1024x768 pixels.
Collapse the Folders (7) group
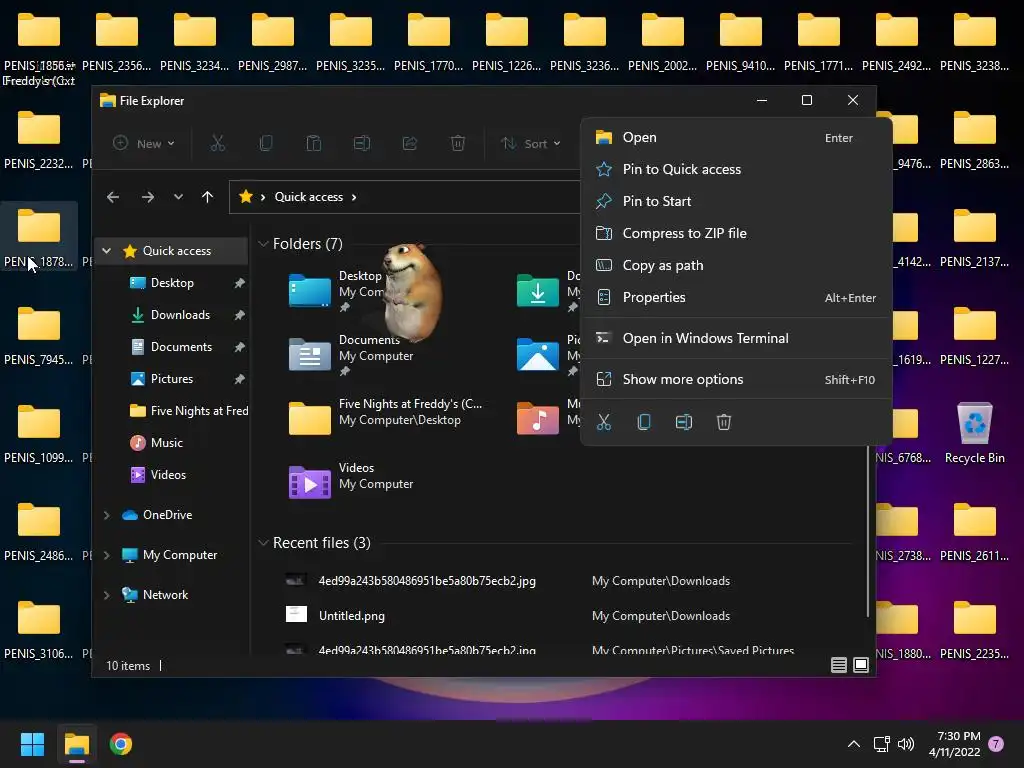coord(263,244)
